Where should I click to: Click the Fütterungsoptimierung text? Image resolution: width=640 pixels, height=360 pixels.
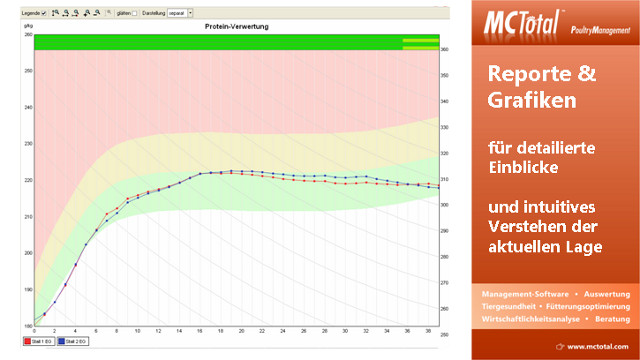[x=588, y=307]
